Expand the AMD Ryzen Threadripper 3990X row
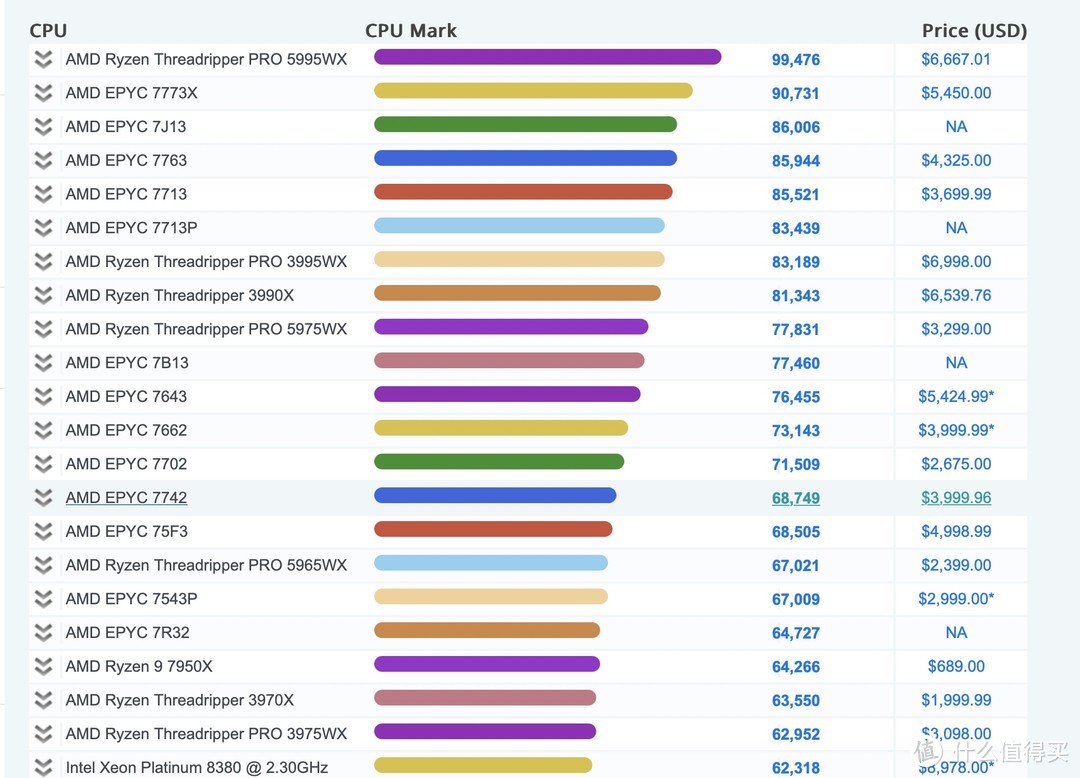The width and height of the screenshot is (1080, 778). coord(41,295)
